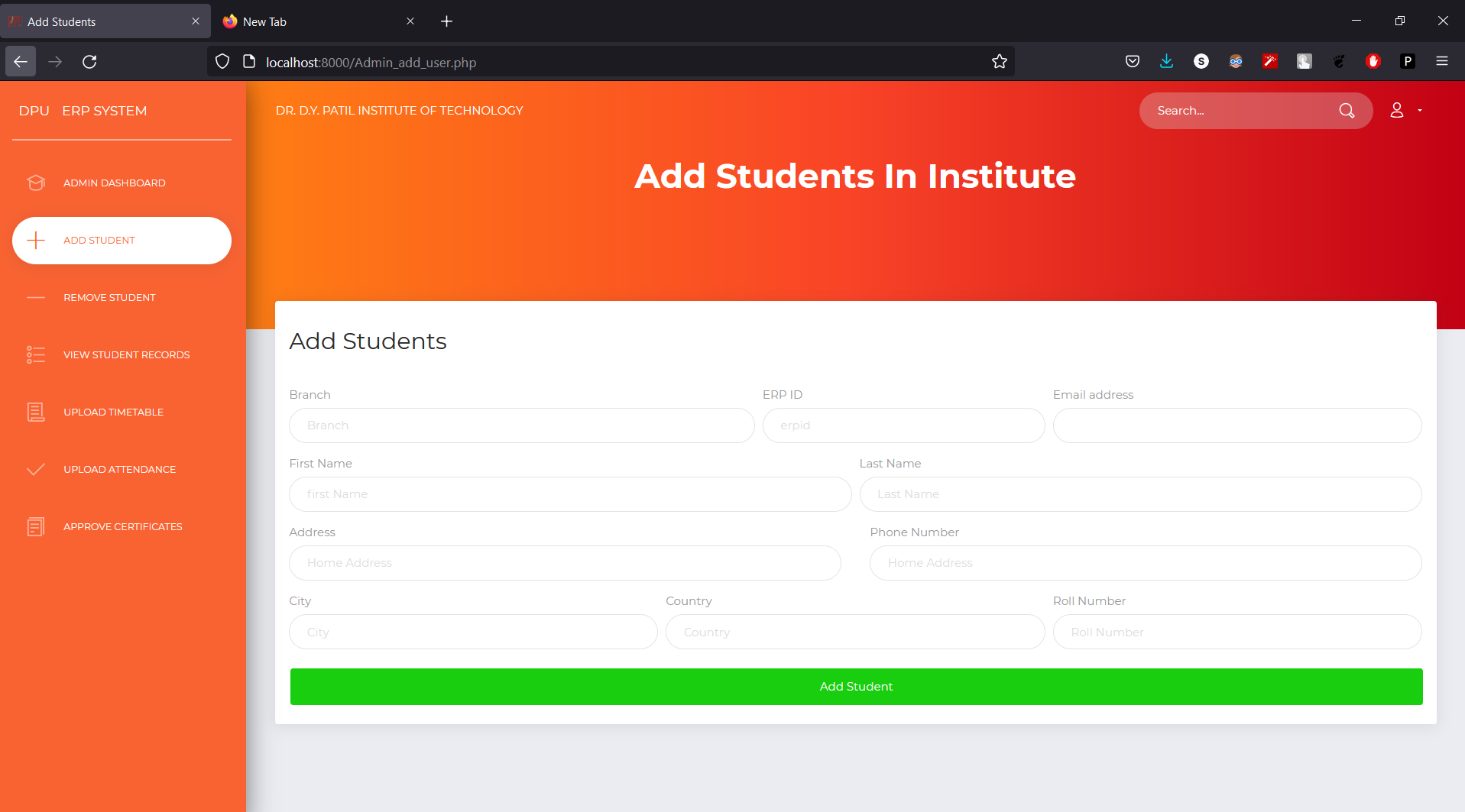Reload the page using the refresh icon

pos(89,61)
